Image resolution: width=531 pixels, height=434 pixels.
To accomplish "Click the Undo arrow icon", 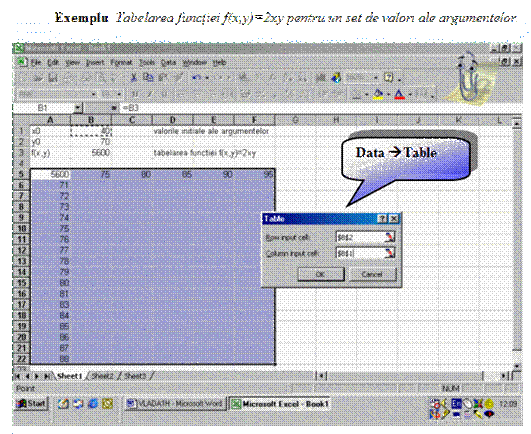I will click(196, 78).
